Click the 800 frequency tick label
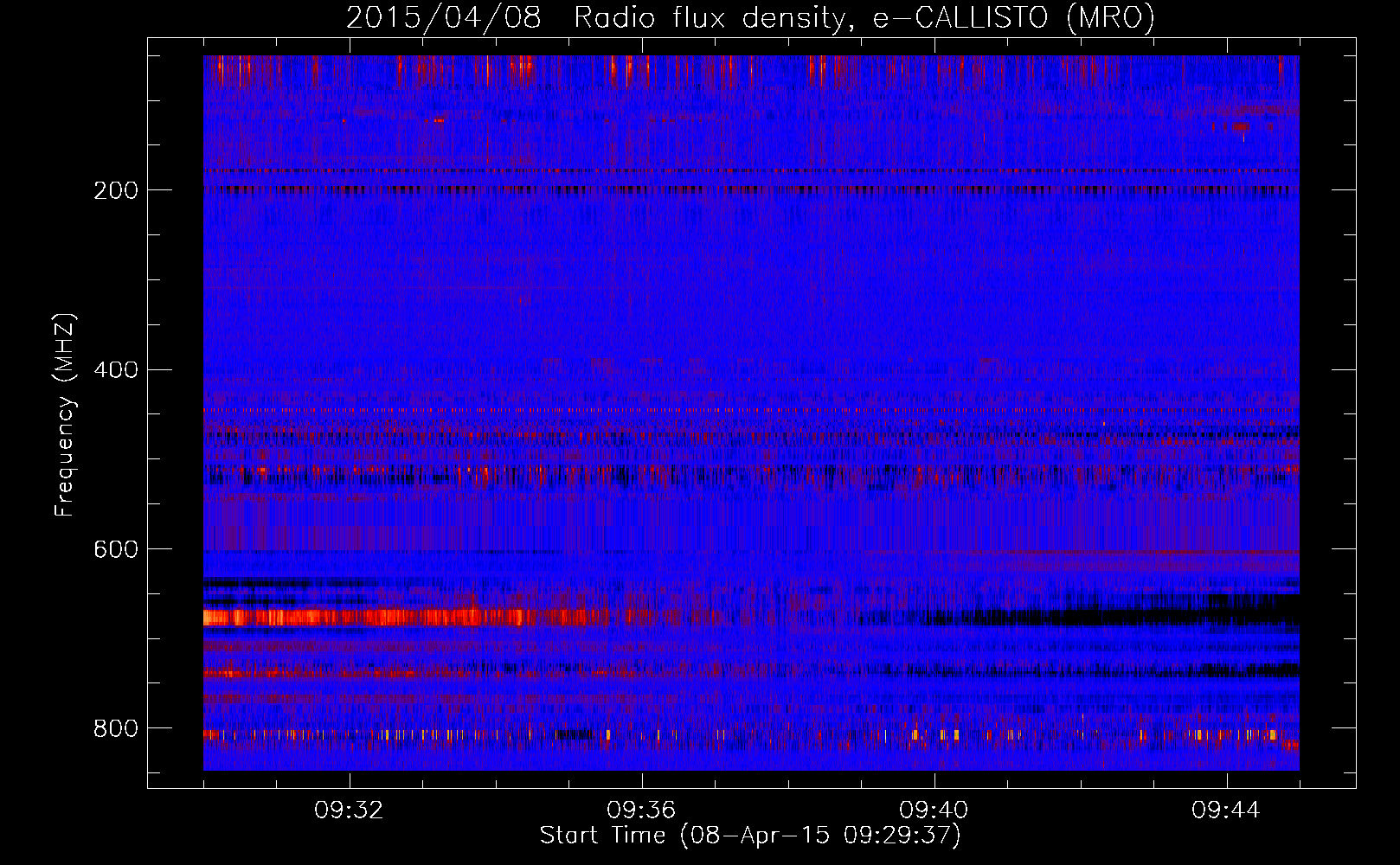1400x865 pixels. (115, 729)
